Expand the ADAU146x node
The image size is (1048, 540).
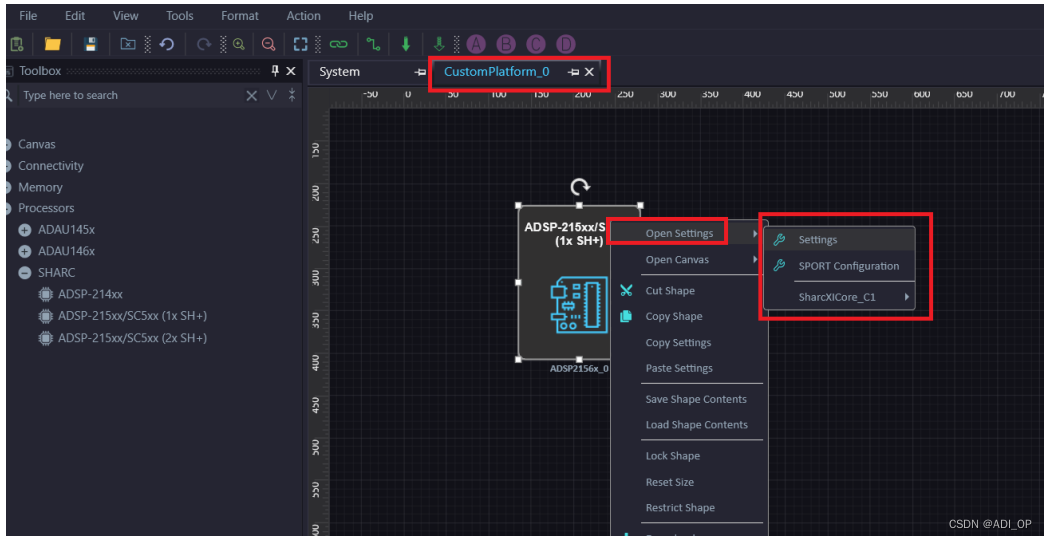click(x=25, y=251)
